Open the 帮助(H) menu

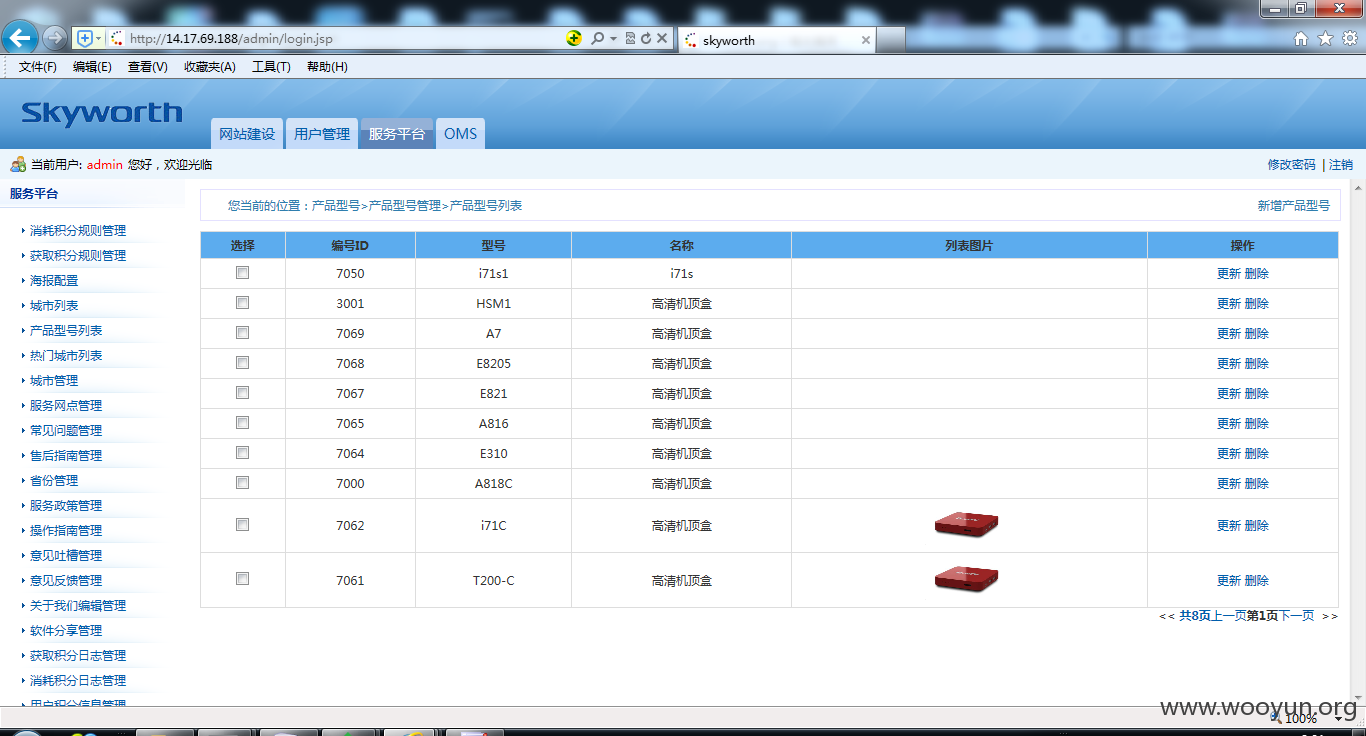[x=327, y=67]
